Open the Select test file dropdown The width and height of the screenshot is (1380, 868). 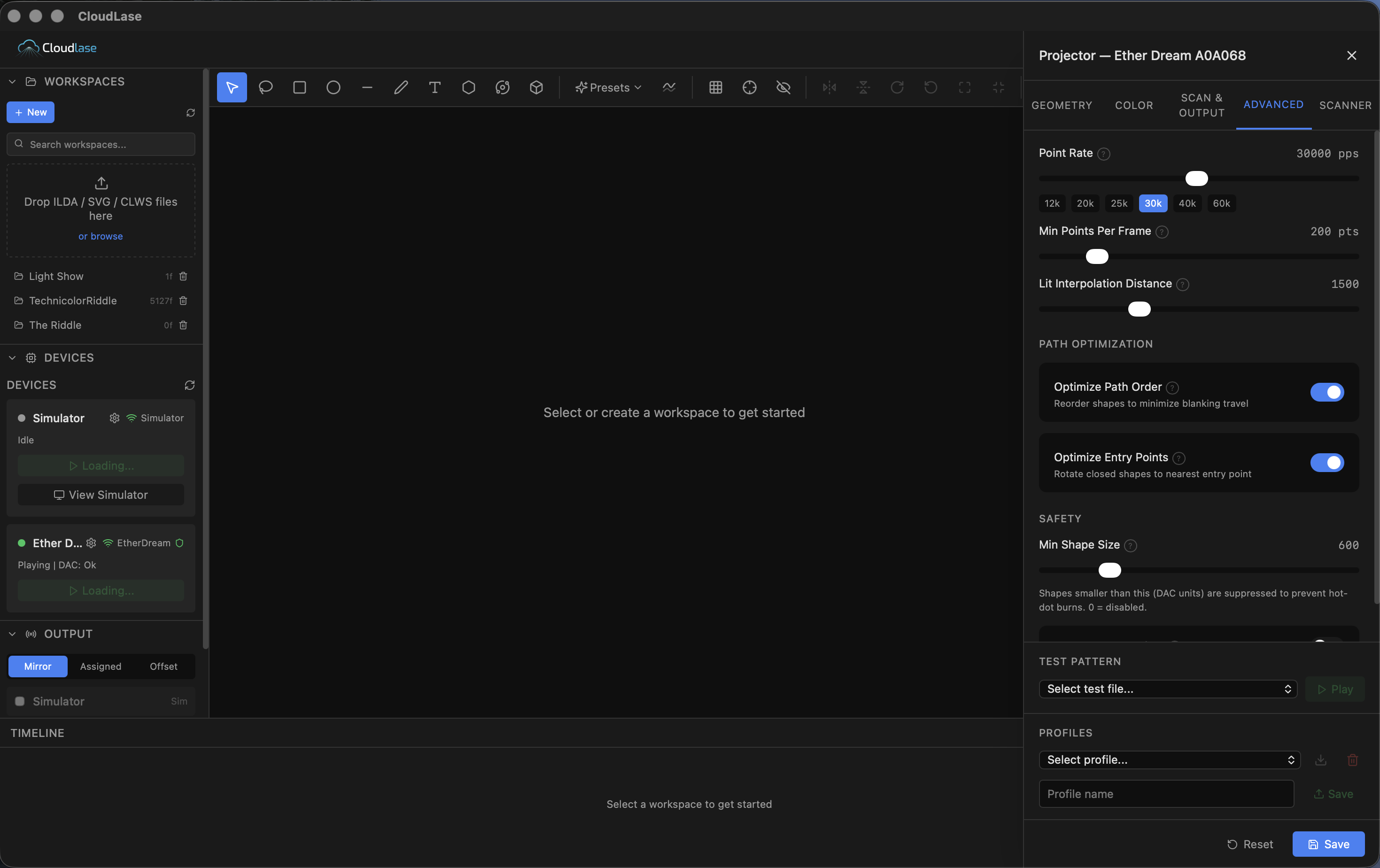pos(1167,689)
